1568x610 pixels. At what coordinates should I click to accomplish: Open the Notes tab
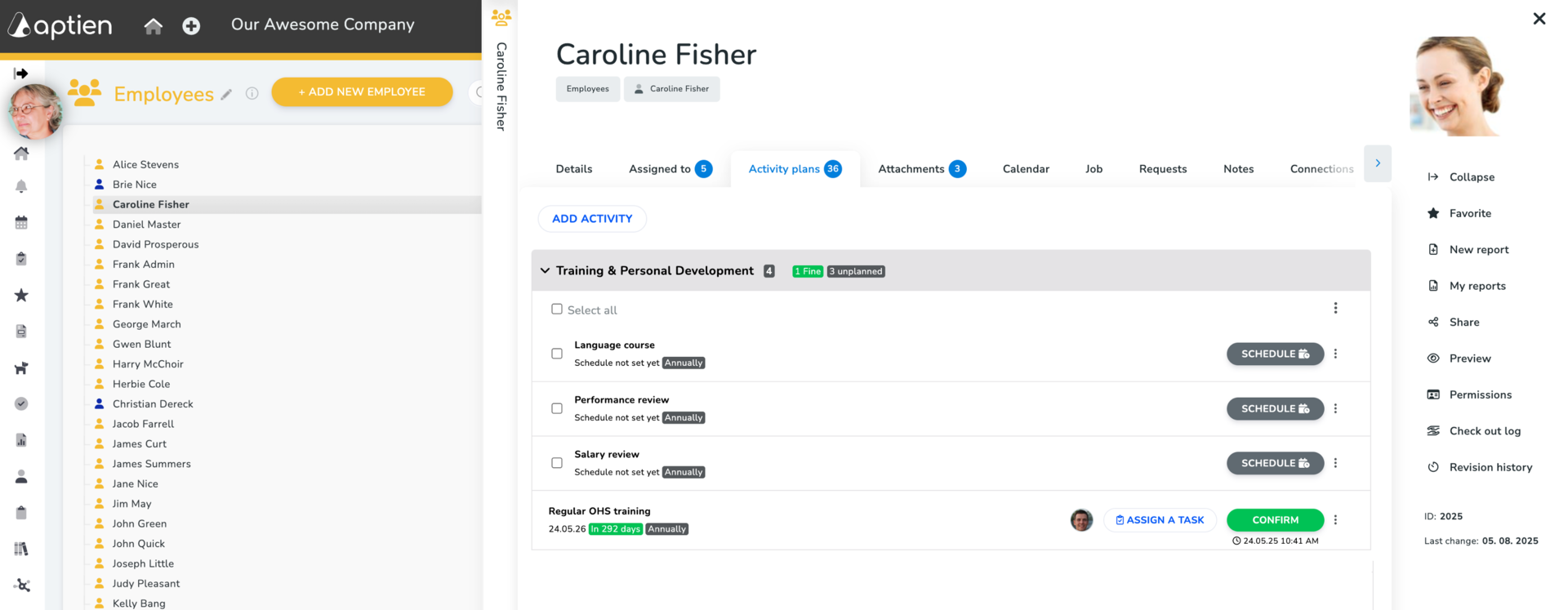pyautogui.click(x=1238, y=169)
